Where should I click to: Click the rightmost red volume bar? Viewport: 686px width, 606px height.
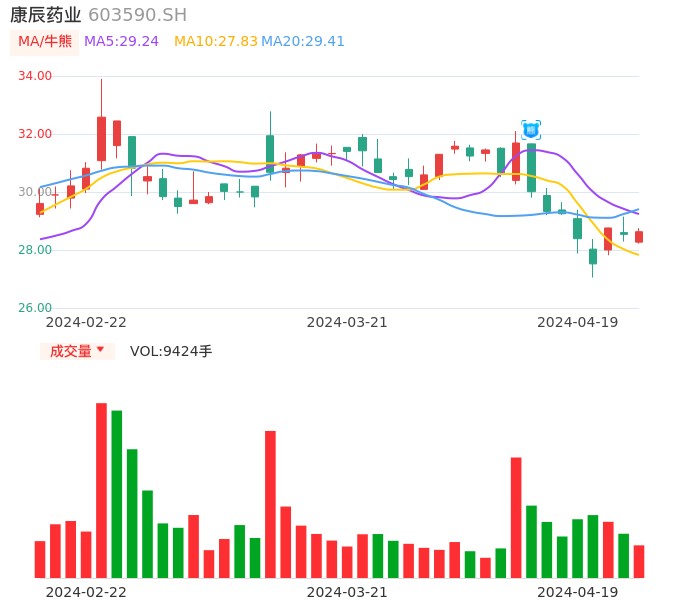click(x=639, y=561)
